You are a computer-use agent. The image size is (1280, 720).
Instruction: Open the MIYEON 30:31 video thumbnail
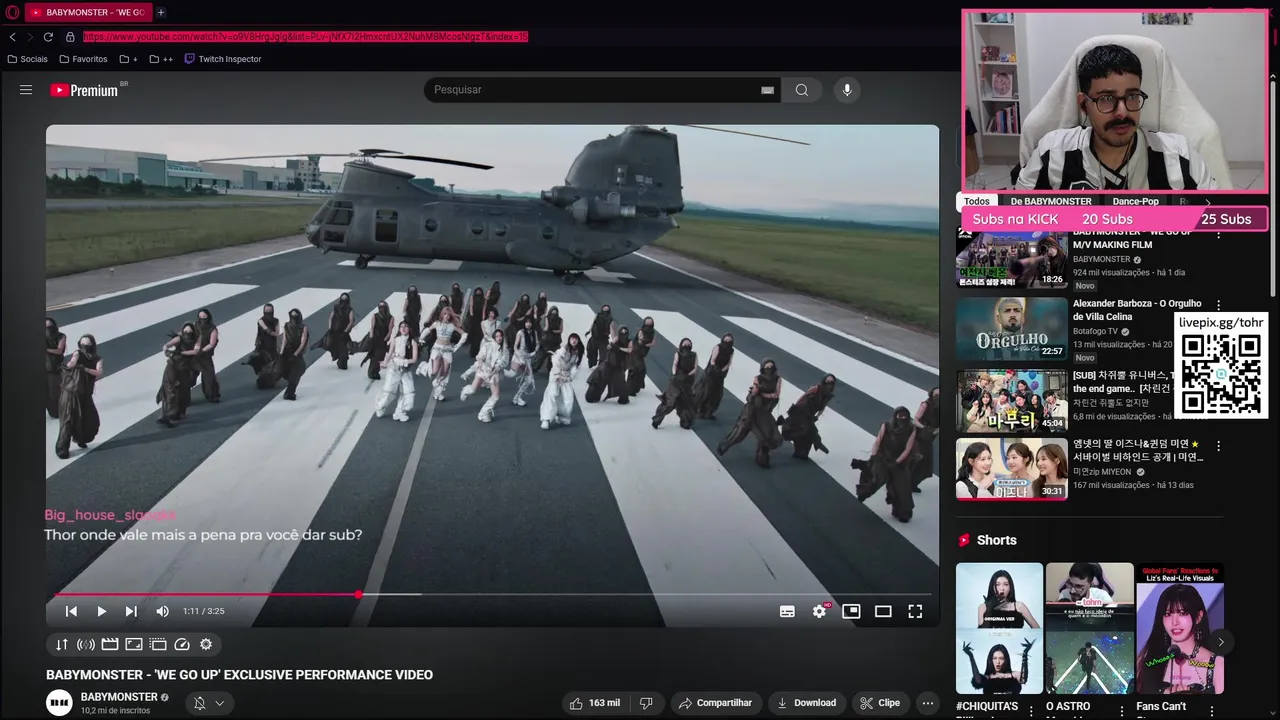point(1011,469)
